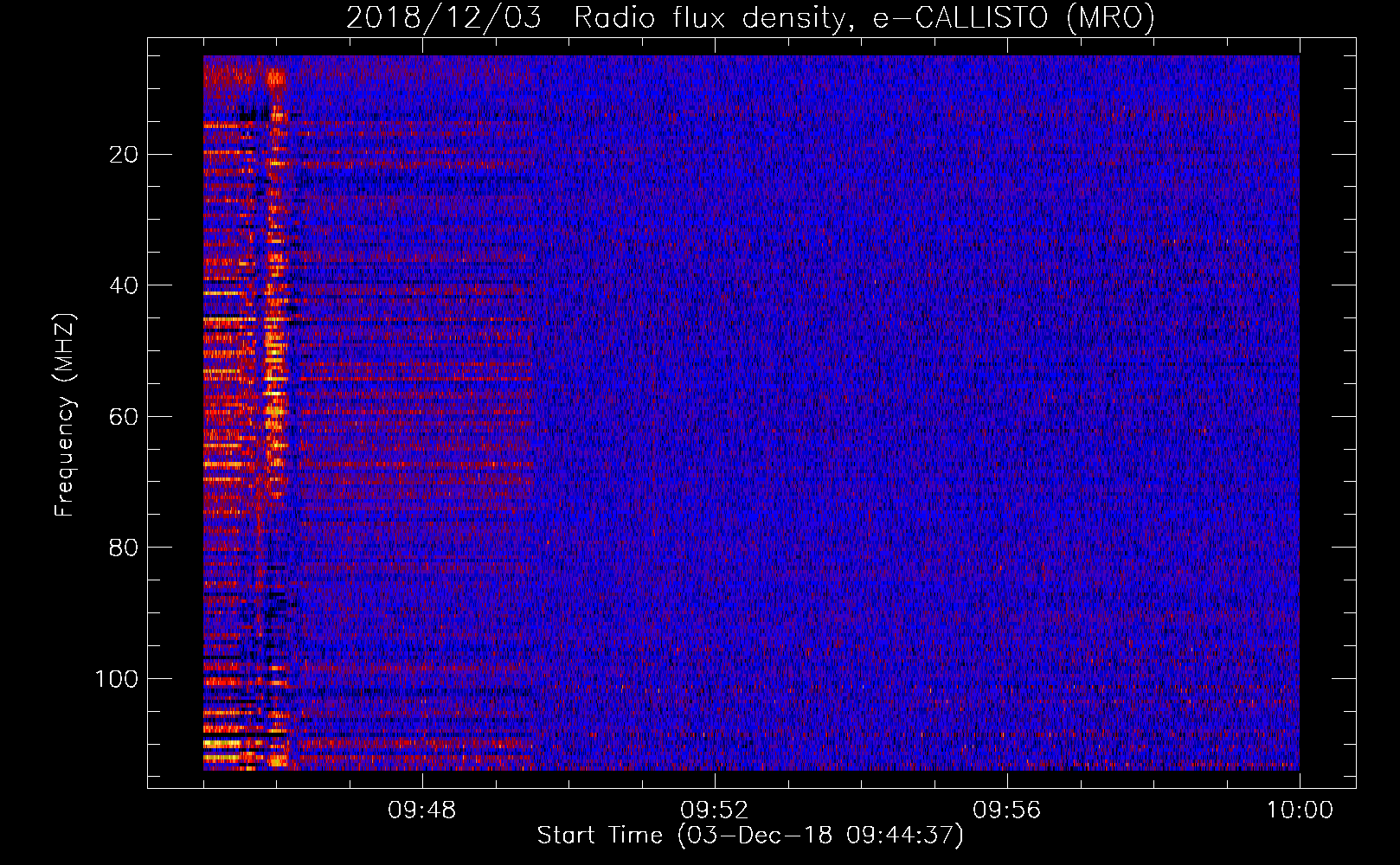The width and height of the screenshot is (1400, 865).
Task: Click the 100 MHz frequency tick label
Action: pos(117,678)
